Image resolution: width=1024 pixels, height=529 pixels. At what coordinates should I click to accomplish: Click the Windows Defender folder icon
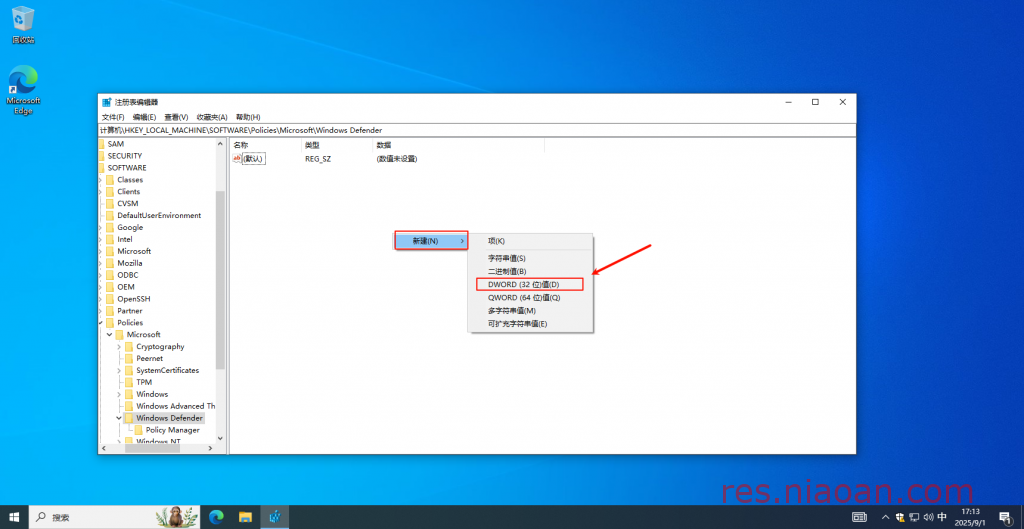(x=129, y=418)
